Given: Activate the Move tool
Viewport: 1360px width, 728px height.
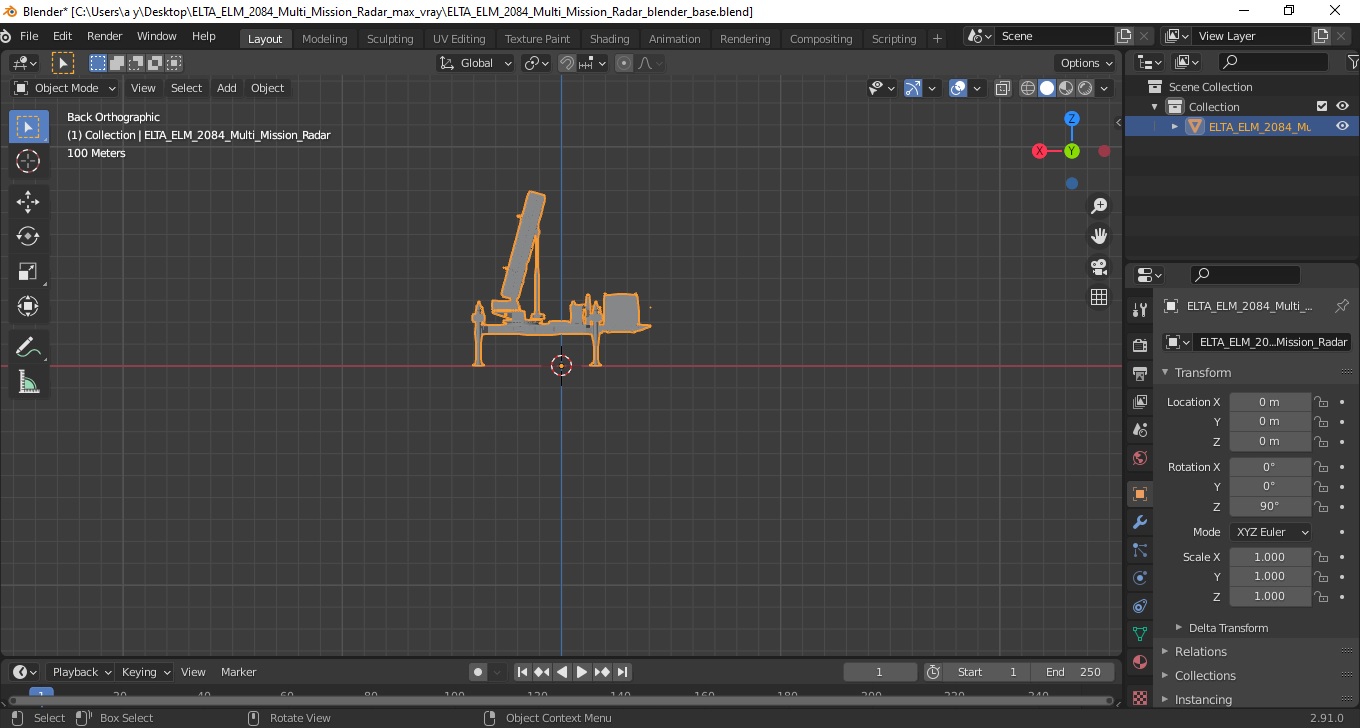Looking at the screenshot, I should pyautogui.click(x=28, y=202).
